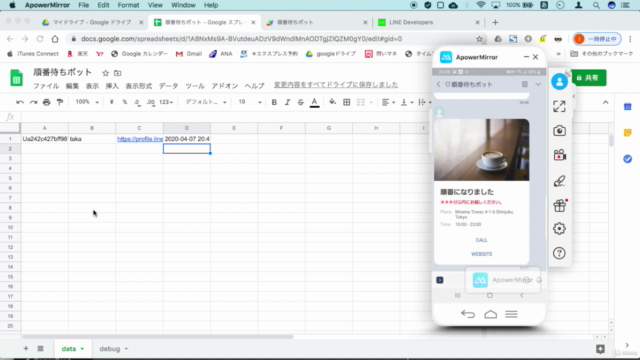Open the Keep side panel icon

[x=628, y=133]
